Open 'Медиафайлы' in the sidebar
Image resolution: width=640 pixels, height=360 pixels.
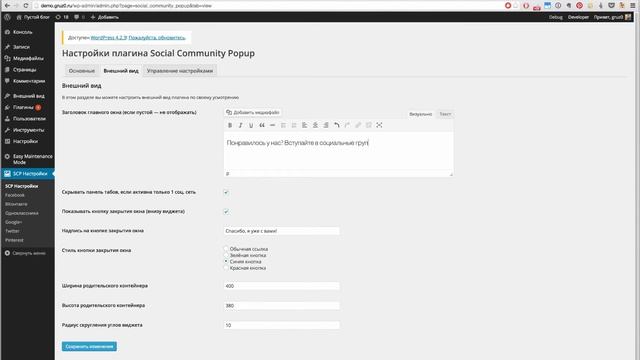(27, 58)
